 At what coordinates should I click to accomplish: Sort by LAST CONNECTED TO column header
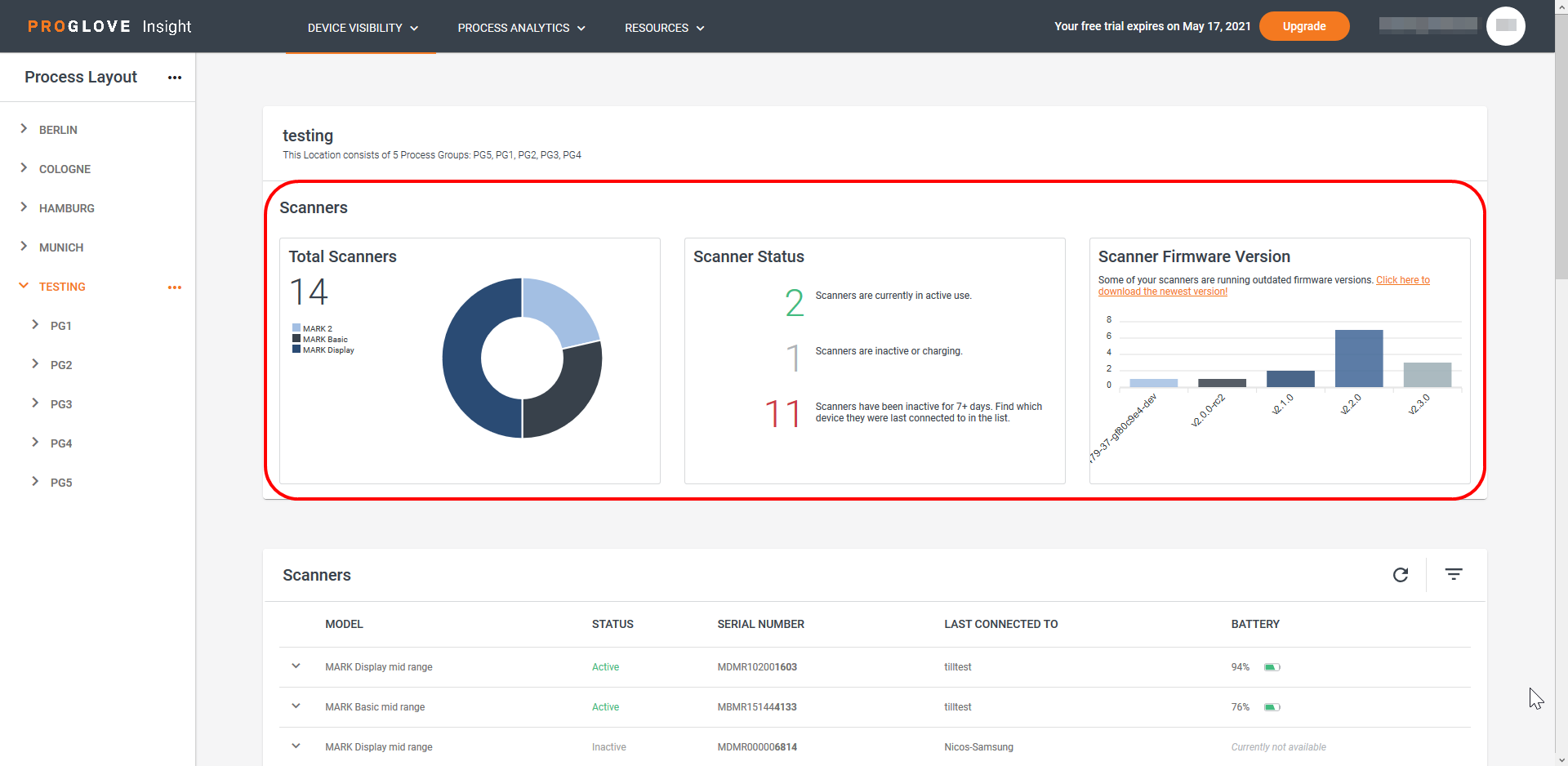(1000, 624)
